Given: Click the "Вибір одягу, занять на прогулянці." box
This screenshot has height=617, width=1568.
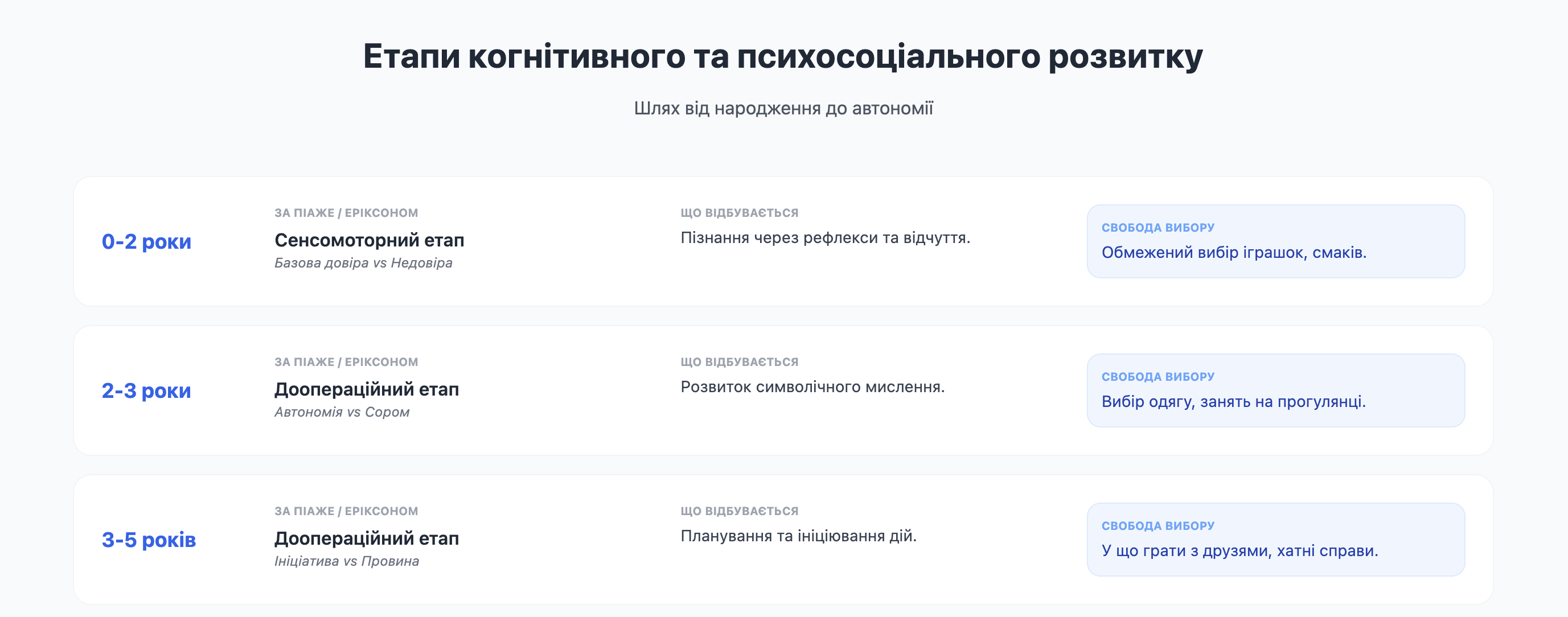Looking at the screenshot, I should 1275,390.
